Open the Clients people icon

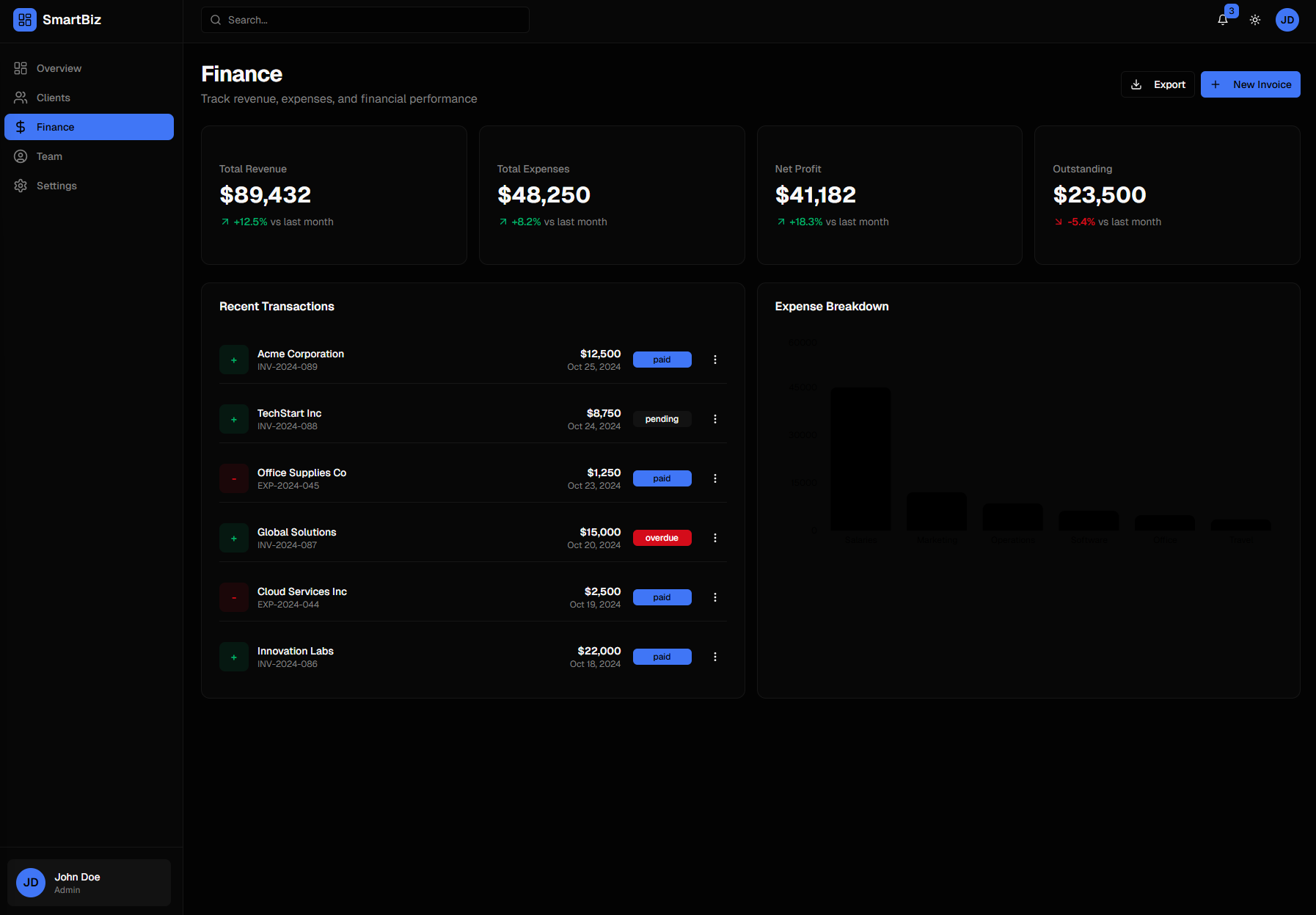click(21, 97)
